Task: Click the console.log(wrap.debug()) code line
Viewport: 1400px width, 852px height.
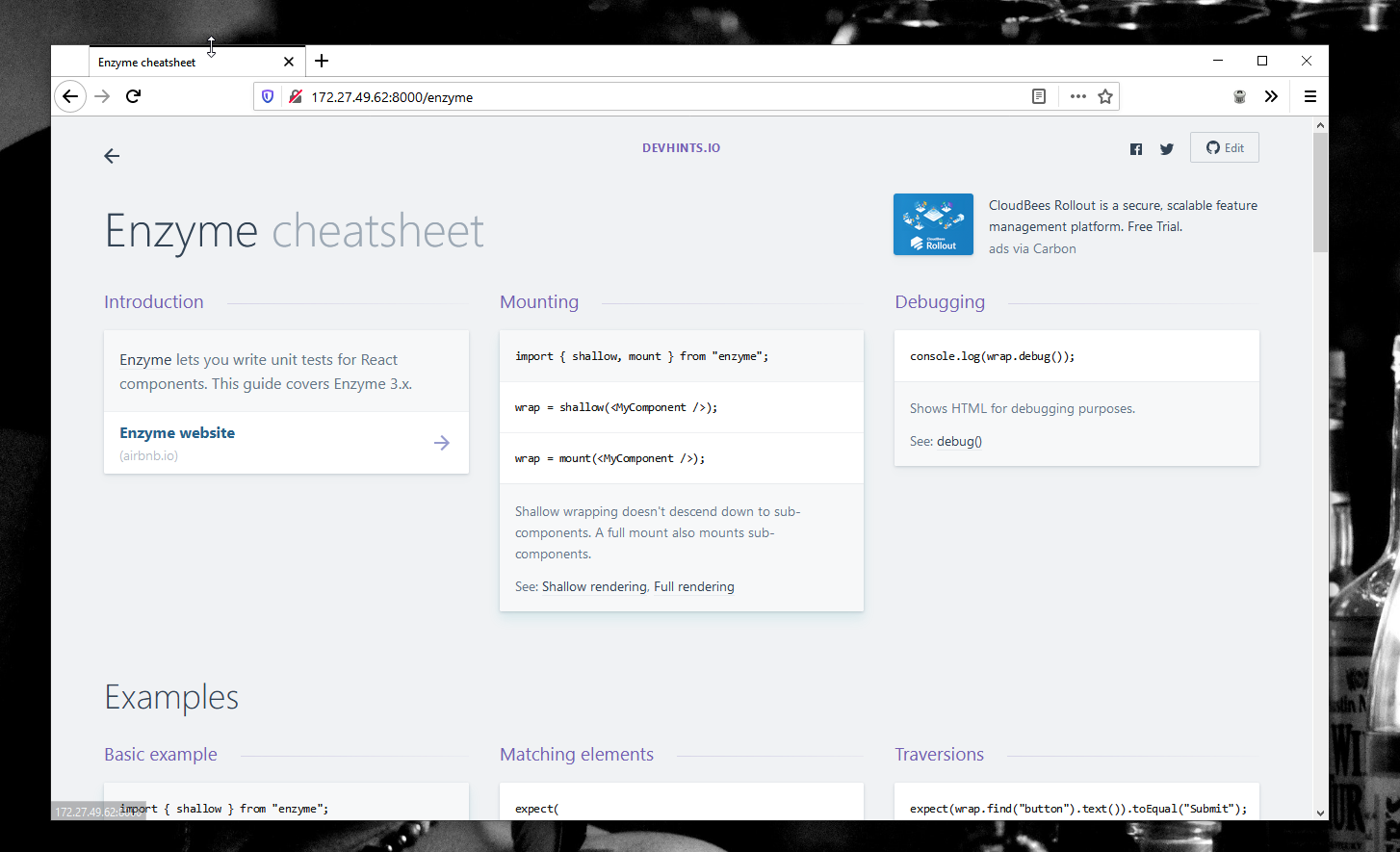Action: (992, 356)
